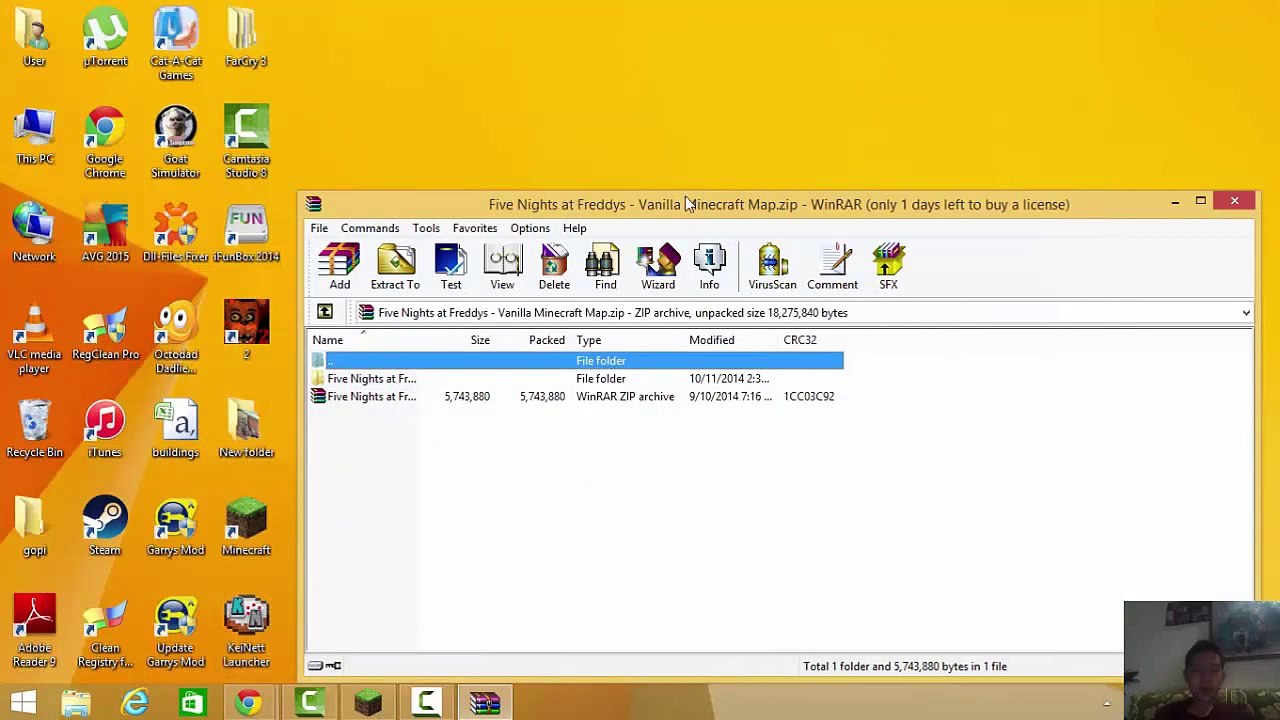
Task: Open the Favorites menu
Action: point(475,228)
